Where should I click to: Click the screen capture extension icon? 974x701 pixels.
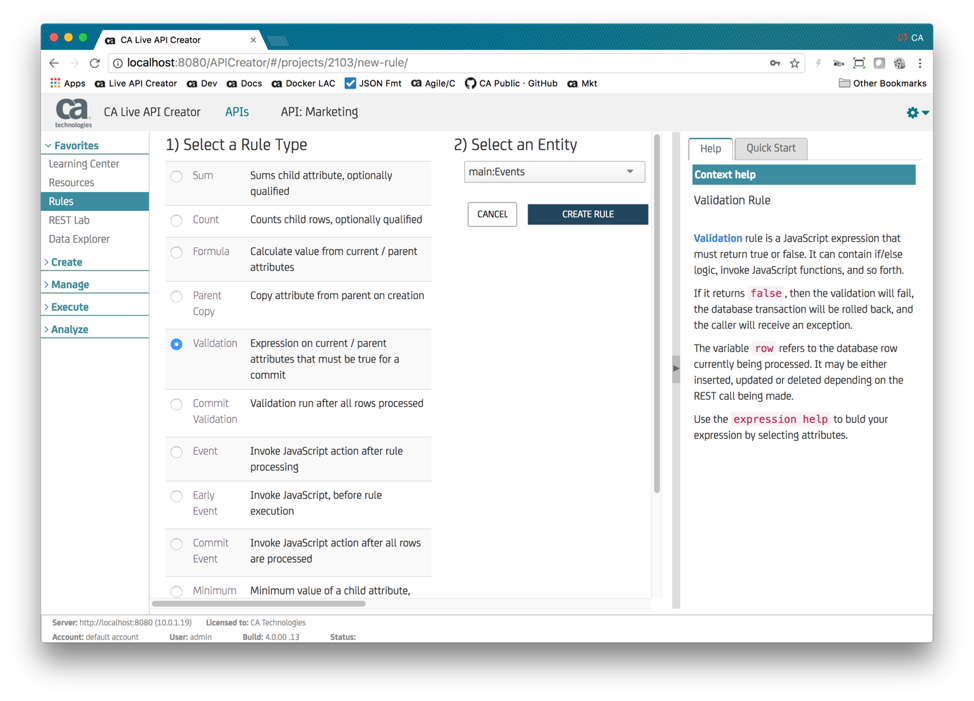859,63
